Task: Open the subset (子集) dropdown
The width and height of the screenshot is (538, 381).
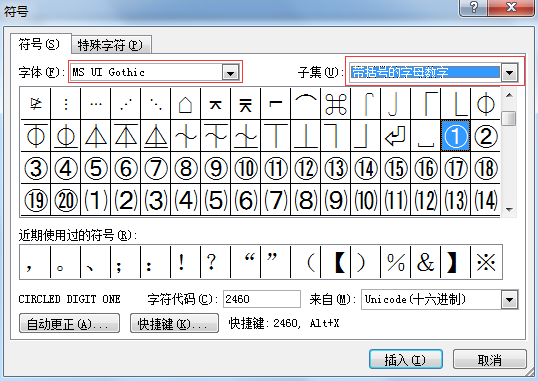Action: 509,72
